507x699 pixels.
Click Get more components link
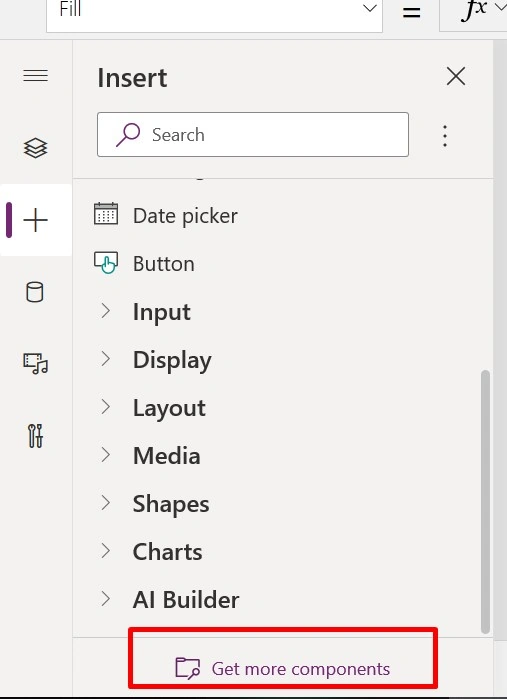pyautogui.click(x=301, y=669)
